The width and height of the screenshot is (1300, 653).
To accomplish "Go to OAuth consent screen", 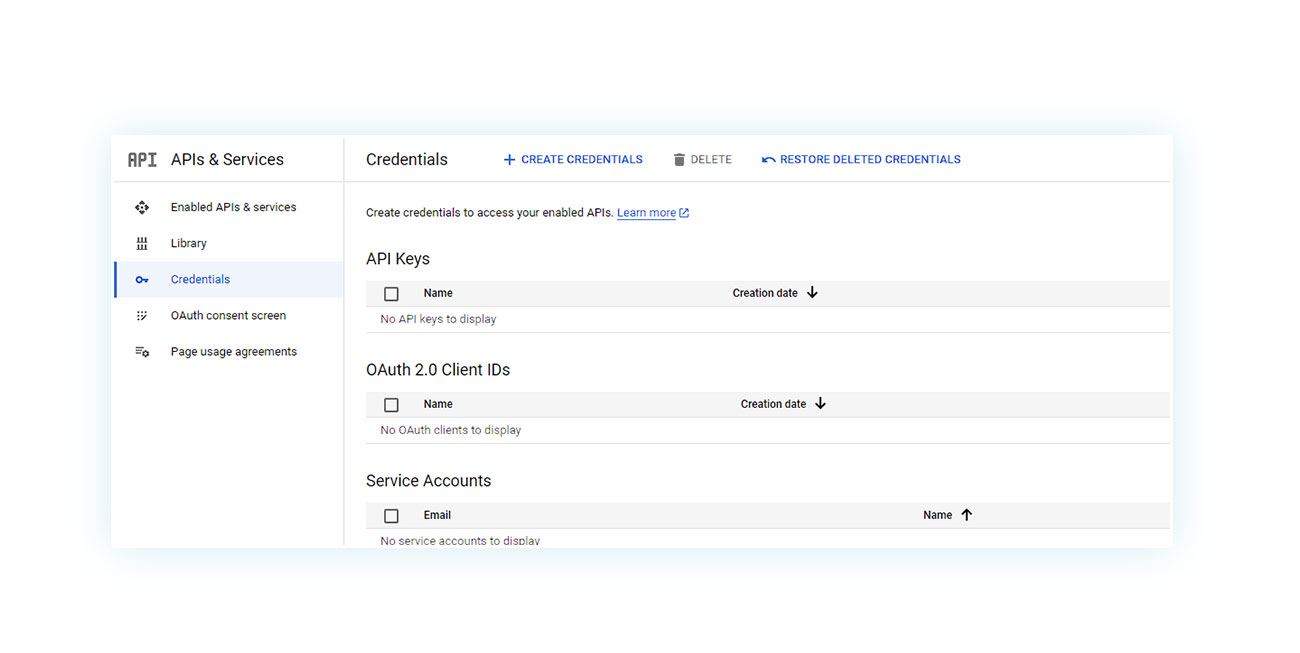I will [x=229, y=315].
